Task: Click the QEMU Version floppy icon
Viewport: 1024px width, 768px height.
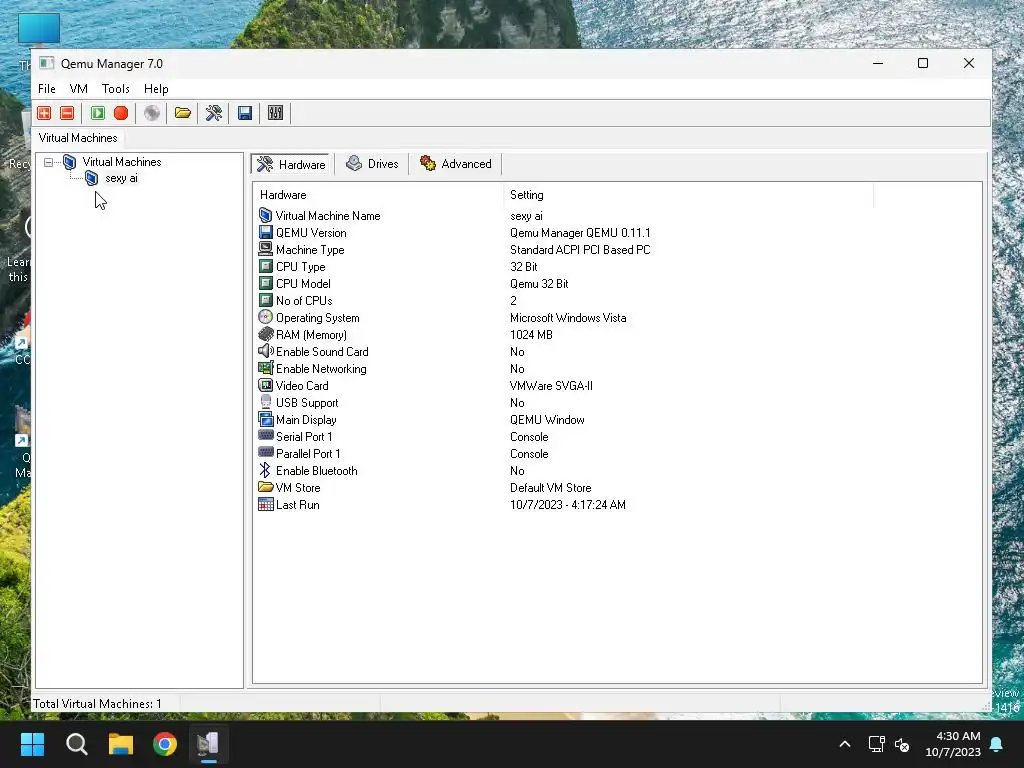Action: click(x=265, y=232)
